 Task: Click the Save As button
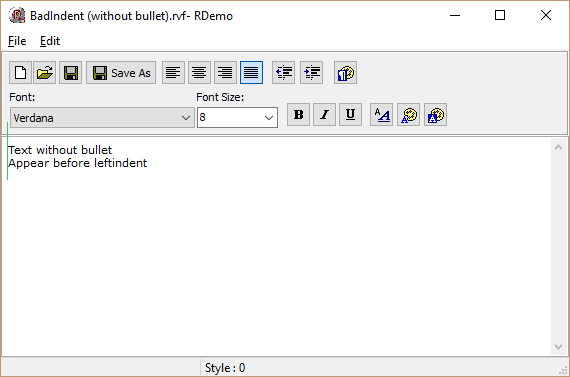pos(121,73)
